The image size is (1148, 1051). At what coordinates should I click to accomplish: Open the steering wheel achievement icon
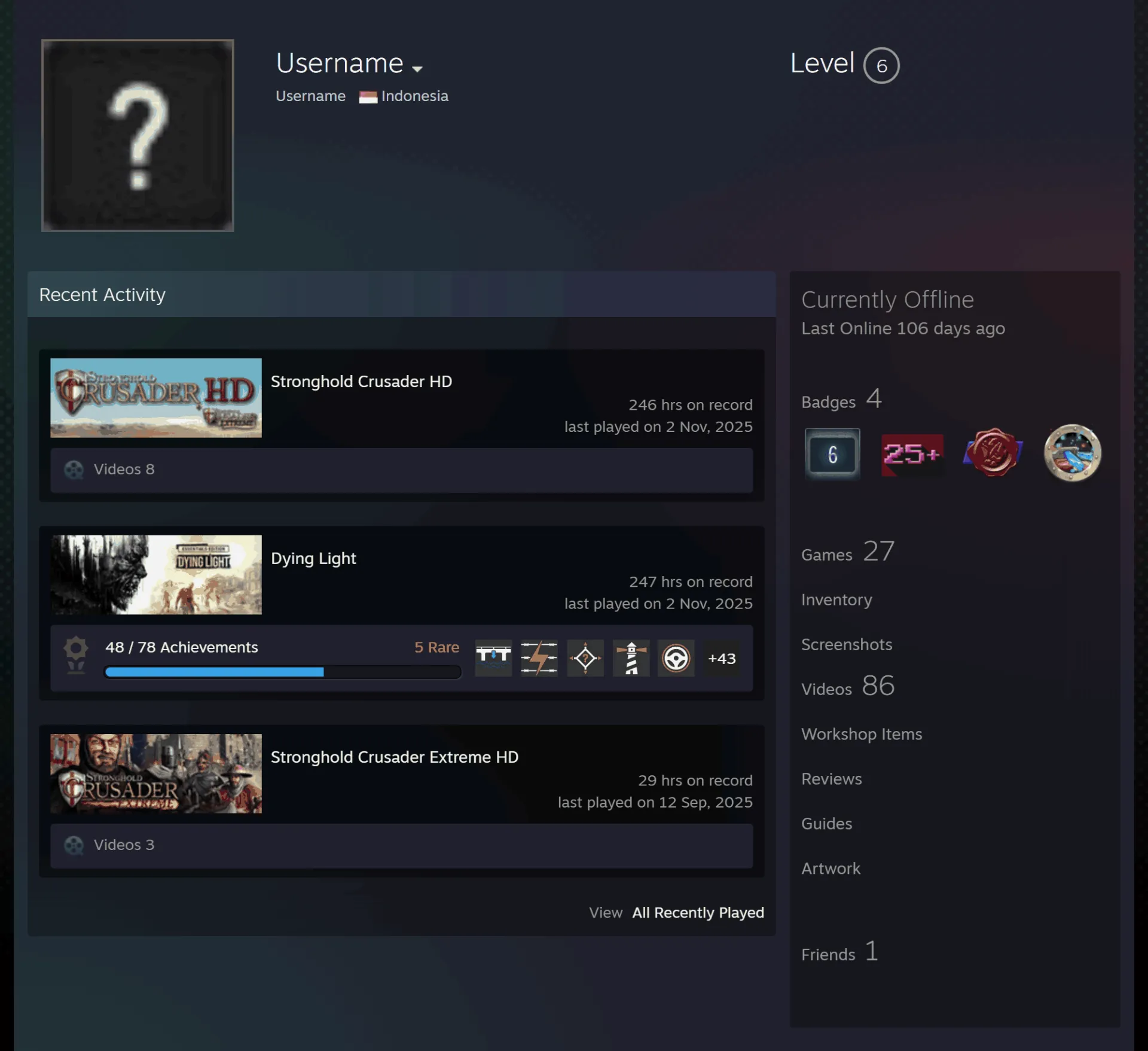(676, 658)
